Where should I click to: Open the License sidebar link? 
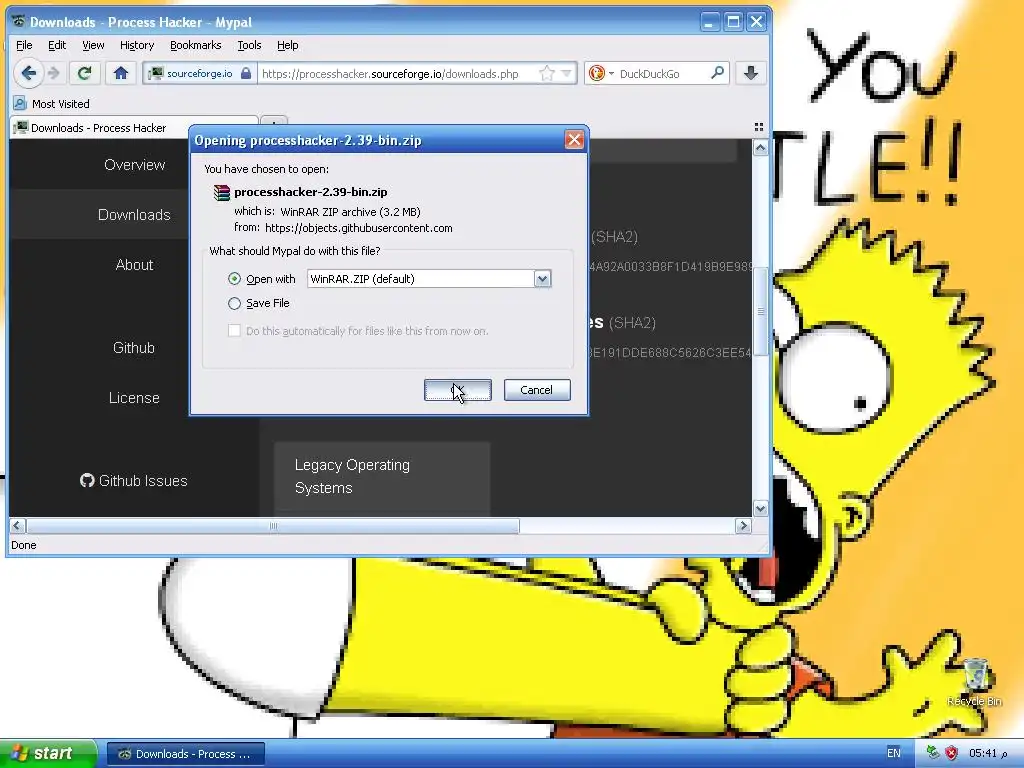[134, 398]
